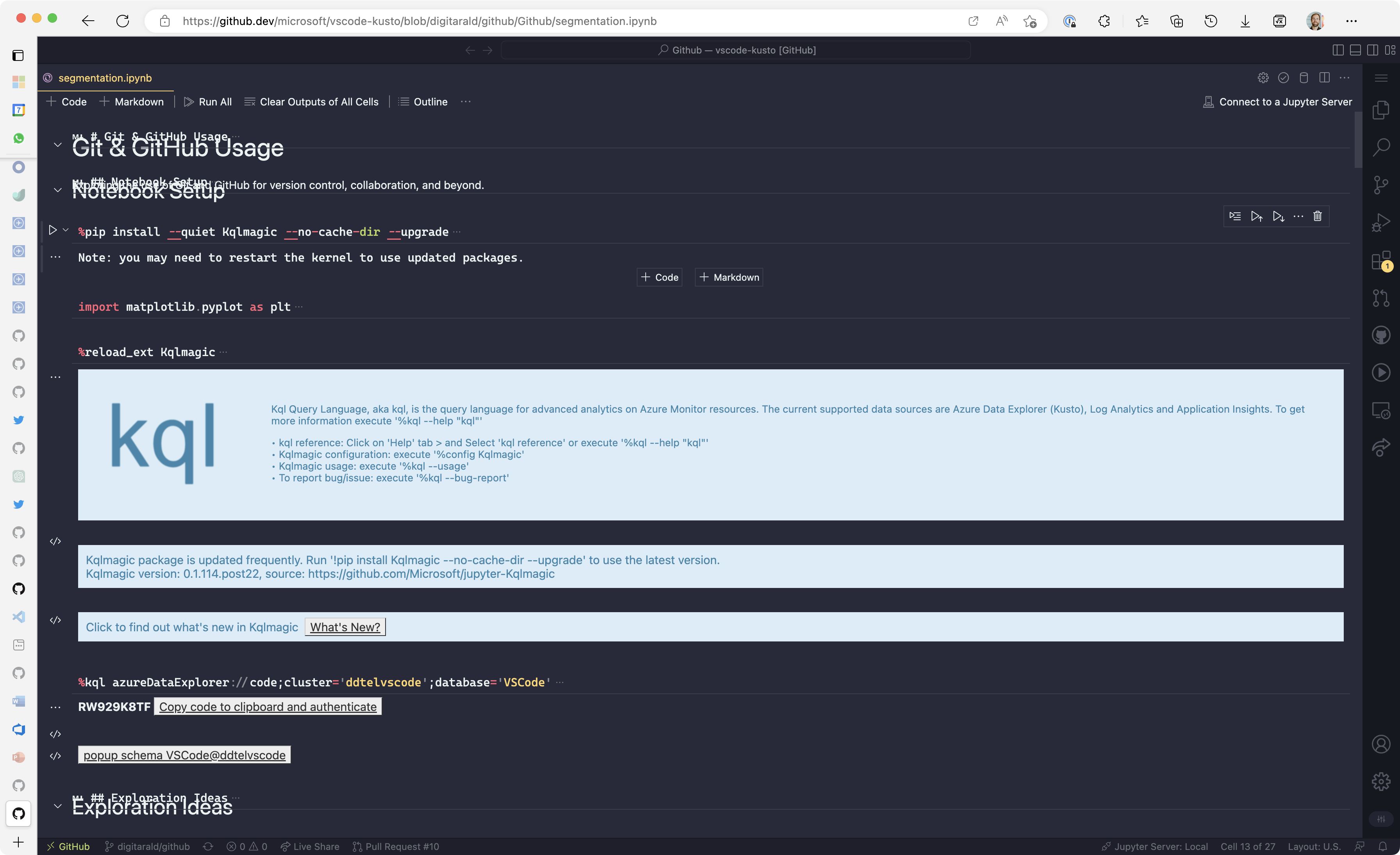Click the Github — vscode-kusto command center search

(x=736, y=50)
